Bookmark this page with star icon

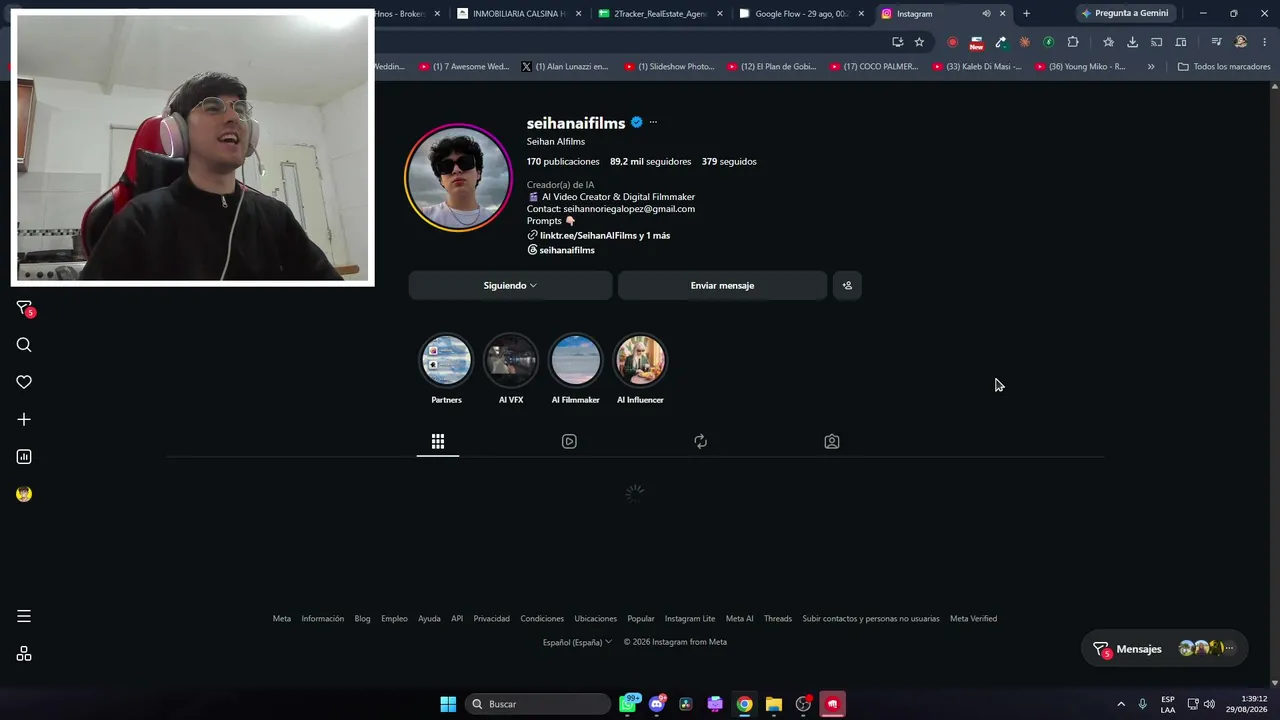click(919, 42)
